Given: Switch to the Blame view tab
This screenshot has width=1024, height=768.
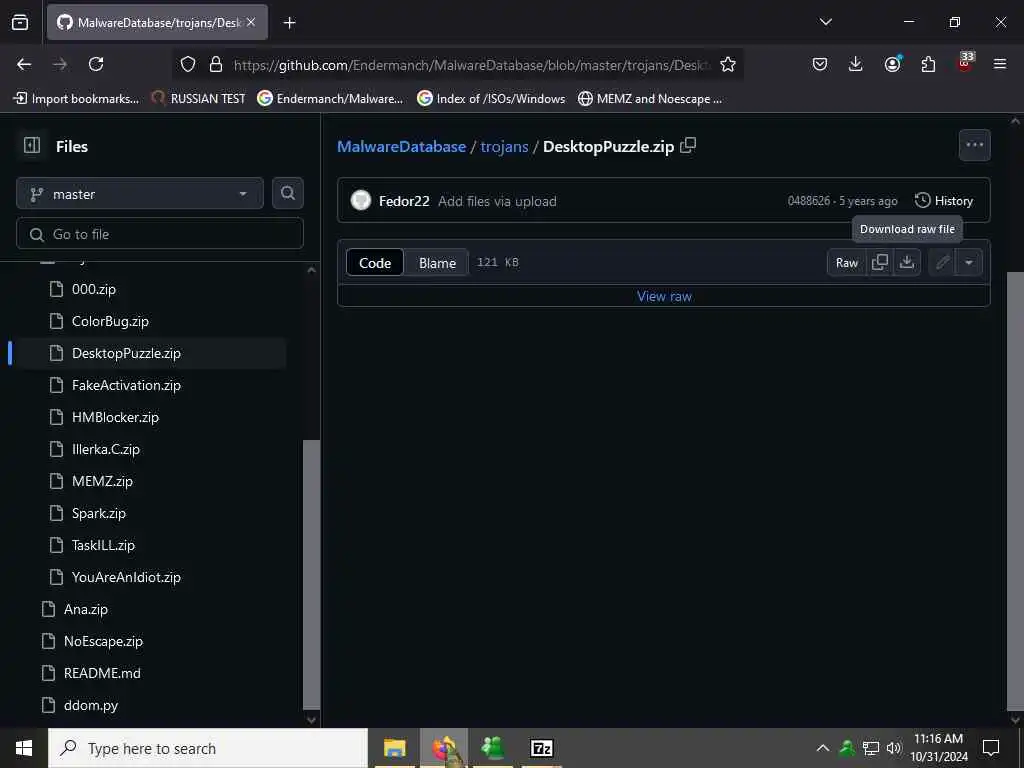Looking at the screenshot, I should [x=437, y=263].
